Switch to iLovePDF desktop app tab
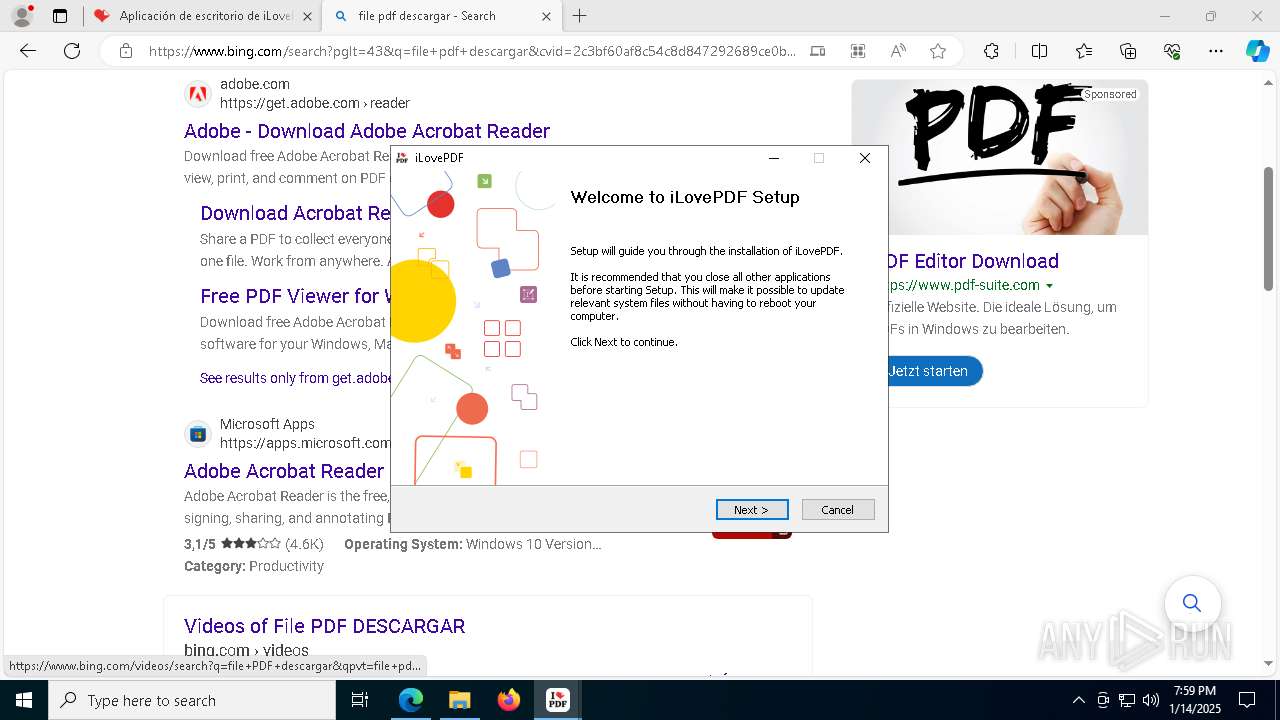1280x720 pixels. point(202,16)
